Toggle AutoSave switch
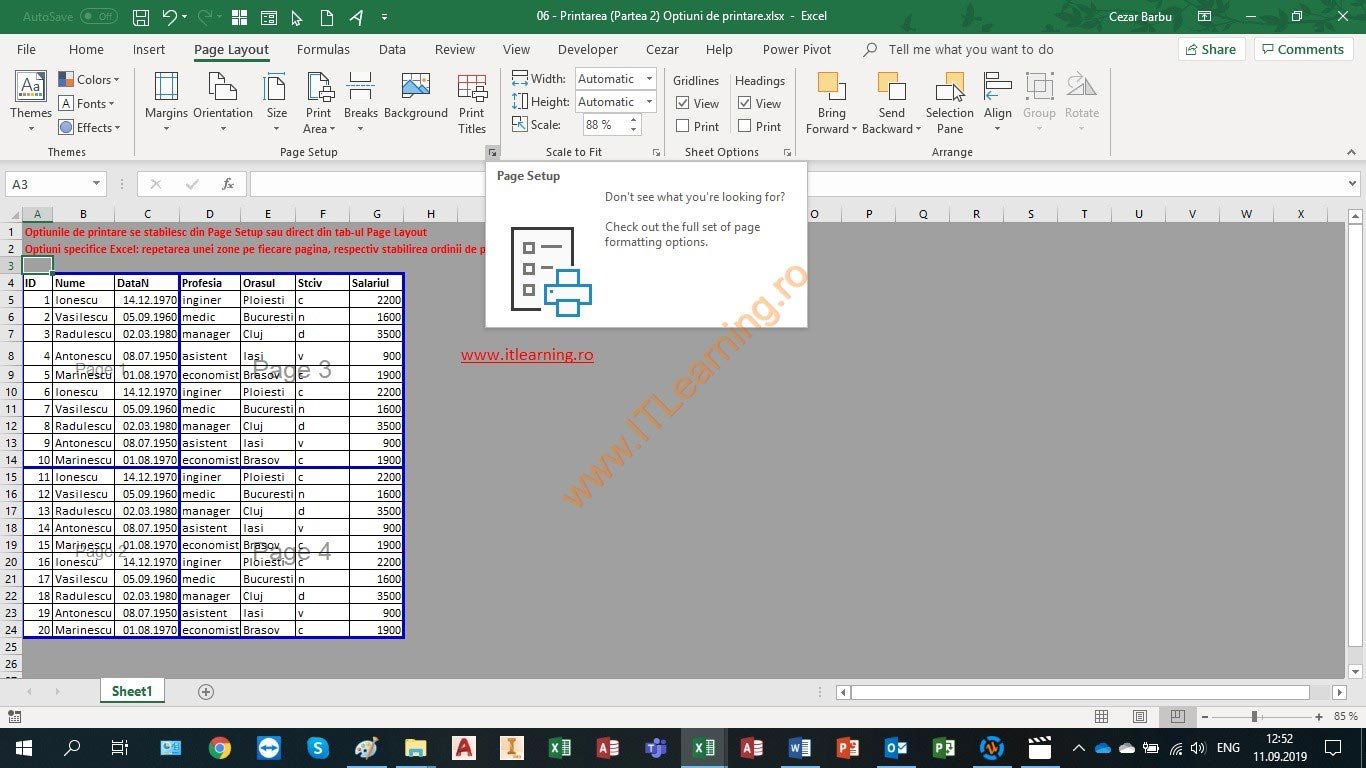This screenshot has height=768, width=1366. (98, 17)
